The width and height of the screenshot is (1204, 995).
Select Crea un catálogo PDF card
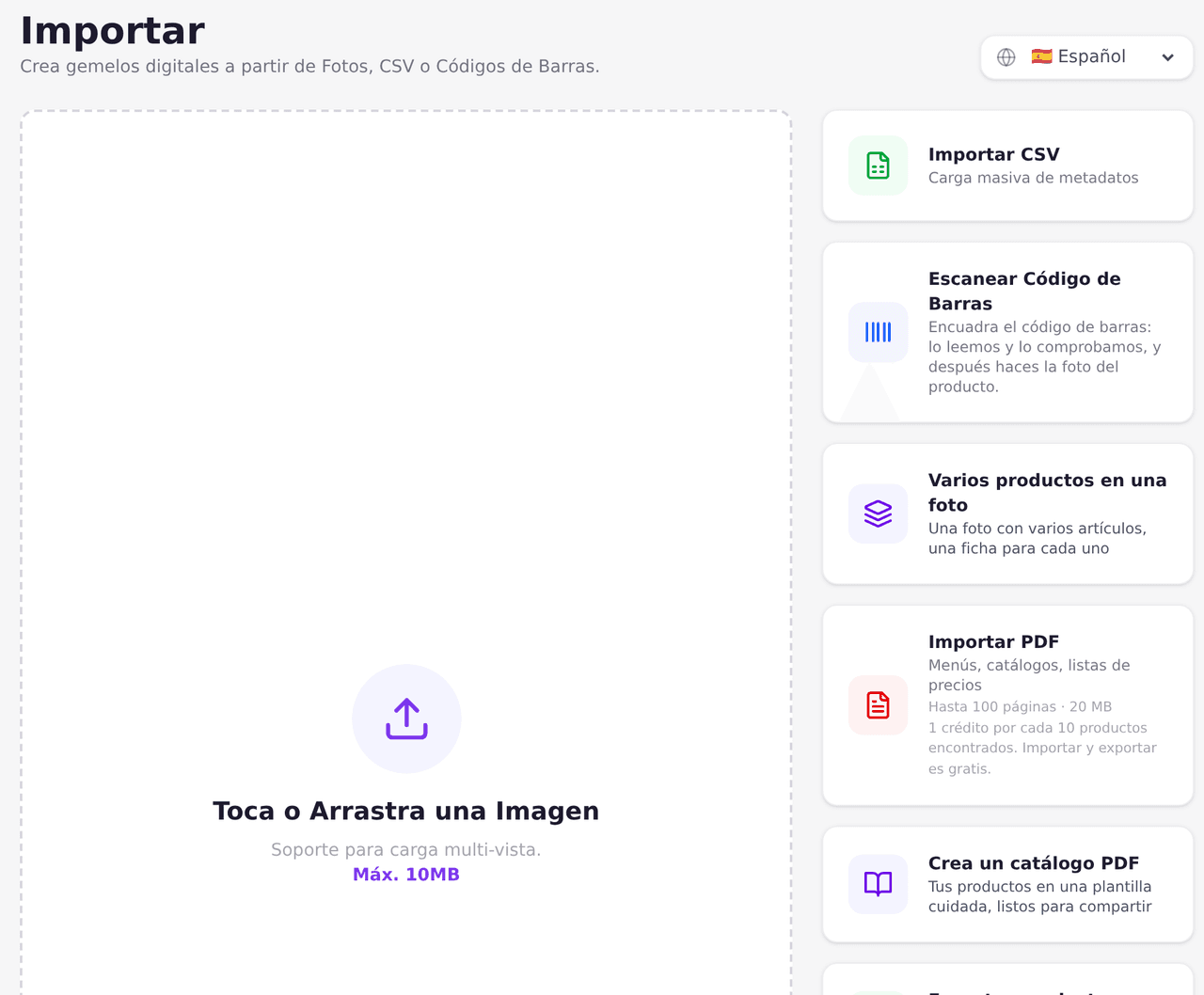point(1007,884)
